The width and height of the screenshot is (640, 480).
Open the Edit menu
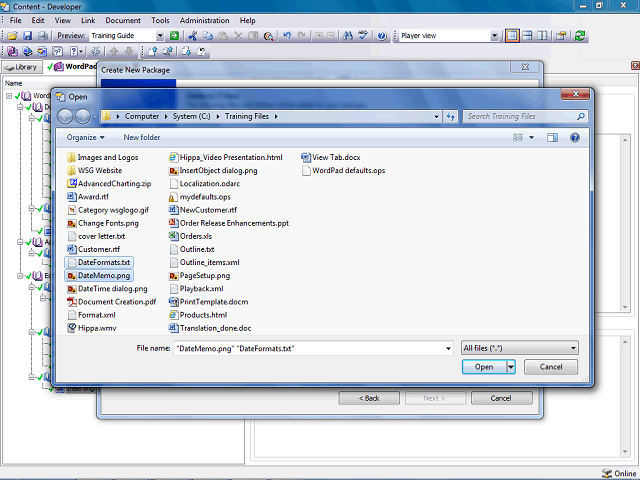click(38, 20)
